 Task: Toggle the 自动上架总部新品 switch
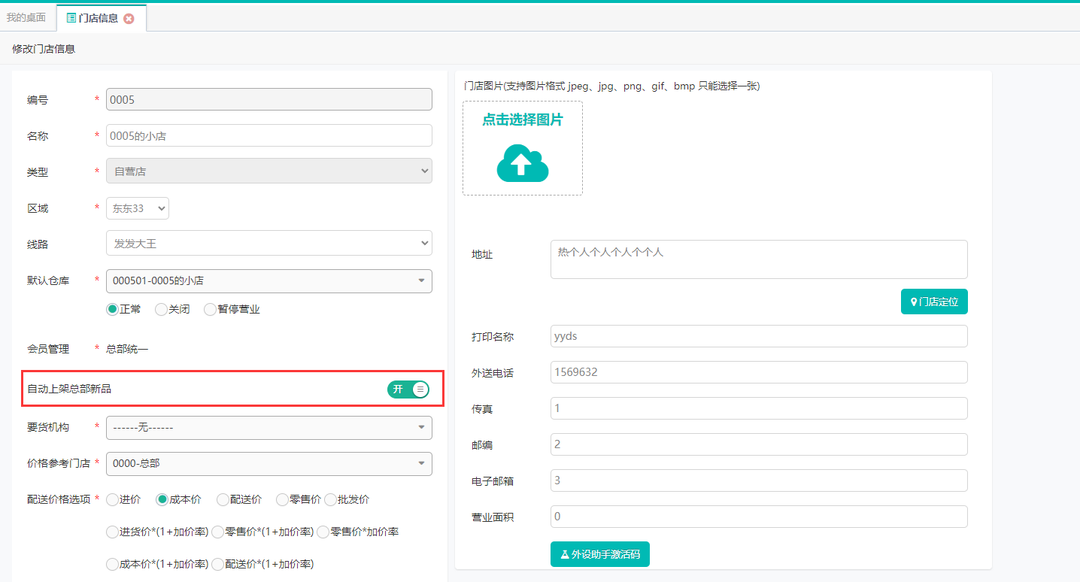(408, 389)
